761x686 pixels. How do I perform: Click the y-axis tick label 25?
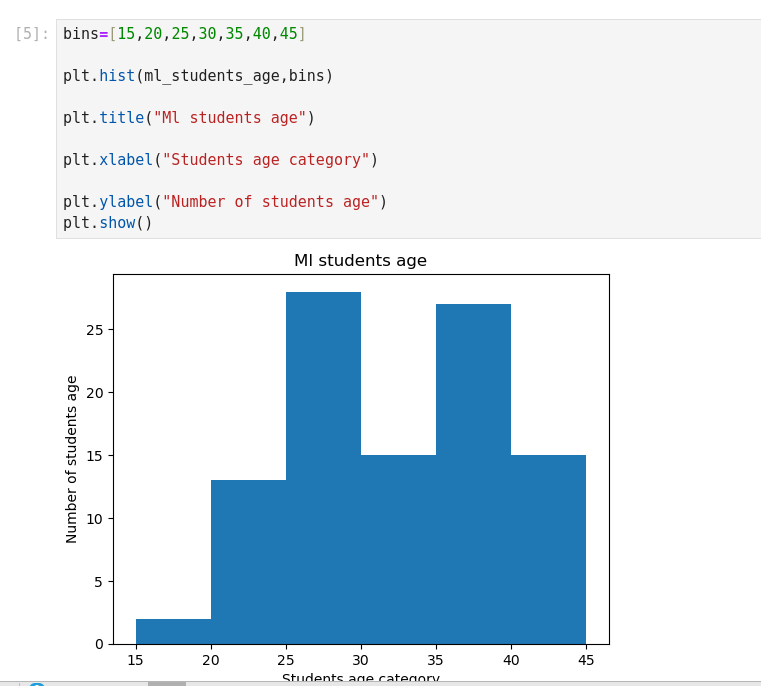coord(95,330)
